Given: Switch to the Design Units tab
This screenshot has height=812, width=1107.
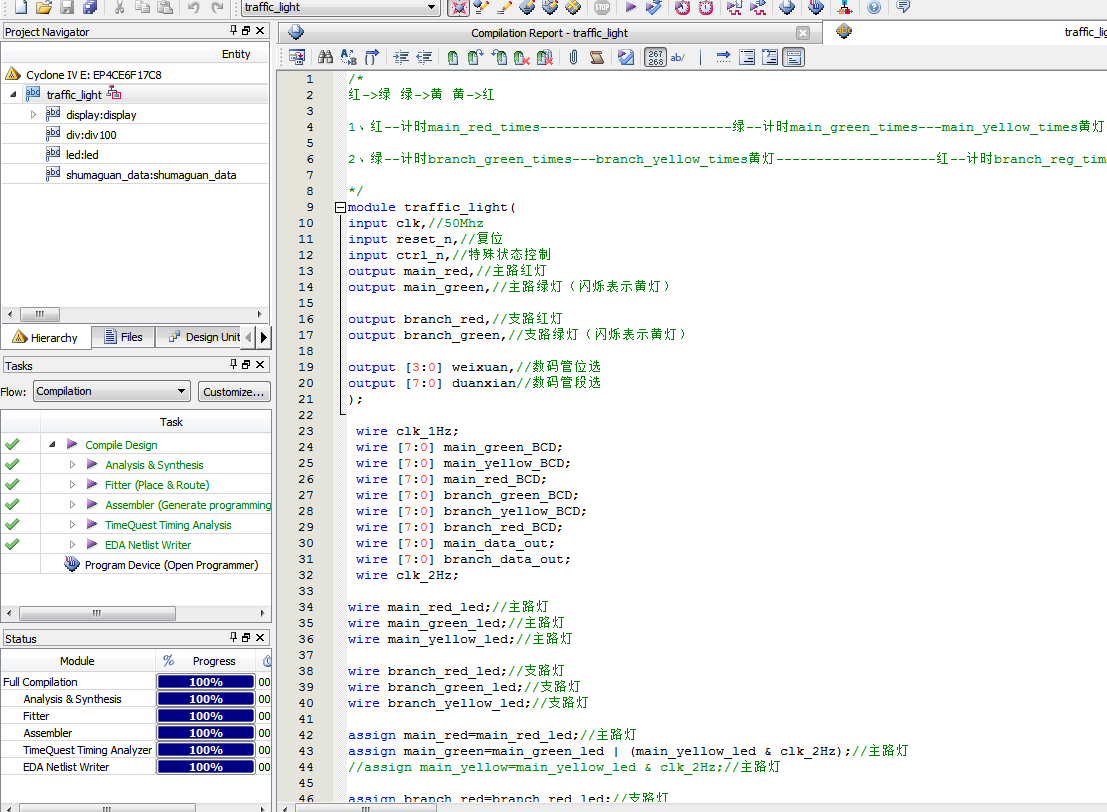Looking at the screenshot, I should click(x=205, y=338).
